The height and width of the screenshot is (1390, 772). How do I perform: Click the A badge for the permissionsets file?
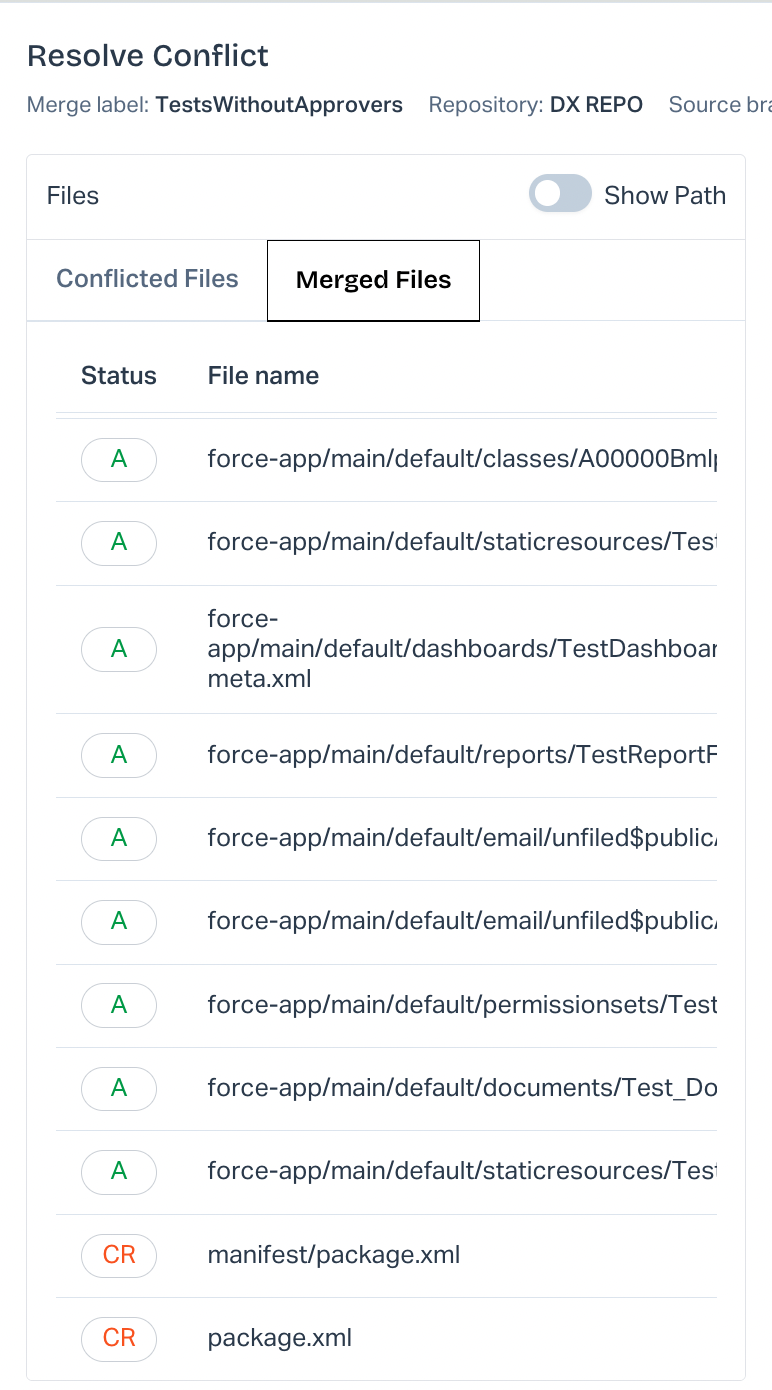[119, 1005]
